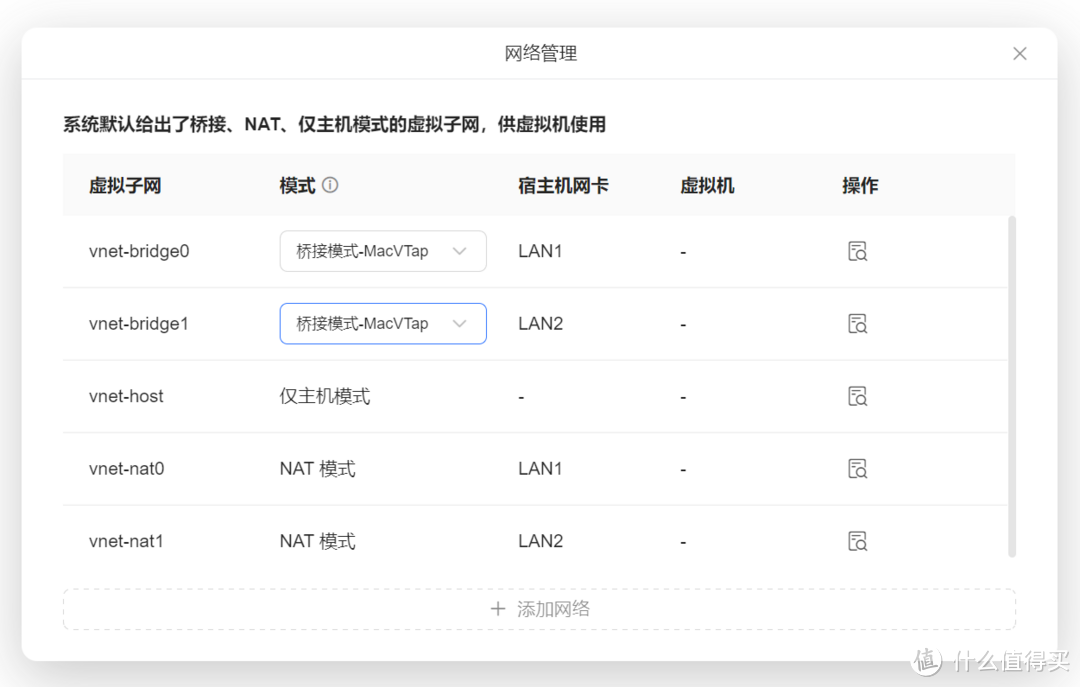Select the 宿主机网卡 column header
The width and height of the screenshot is (1080, 687).
563,186
